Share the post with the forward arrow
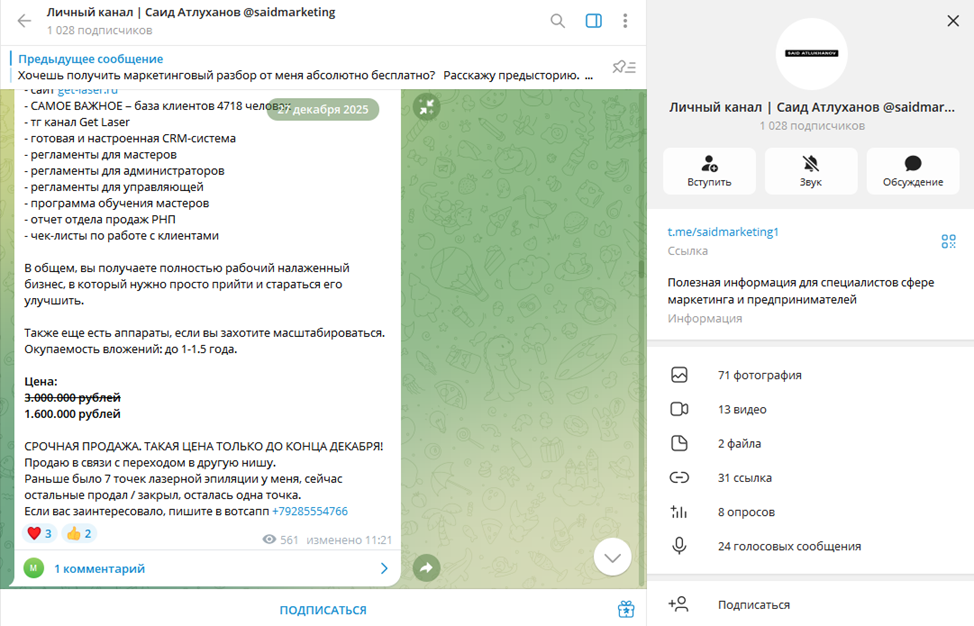Image resolution: width=974 pixels, height=626 pixels. point(427,568)
